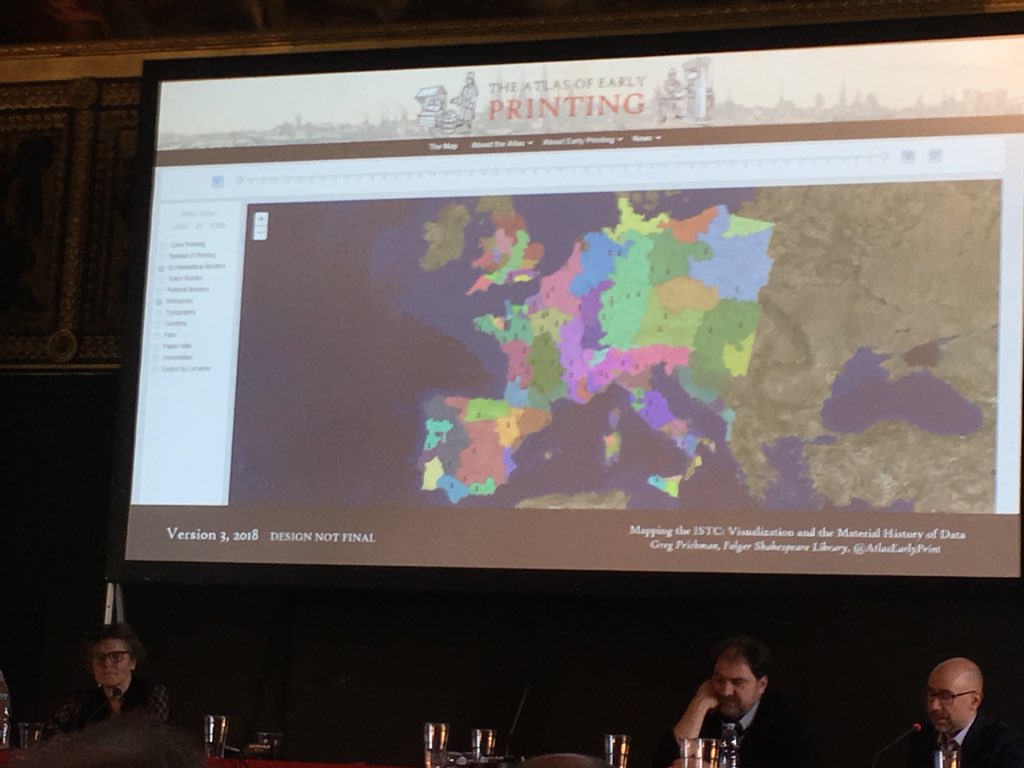Click the first square icon right of the timeline

[908, 156]
